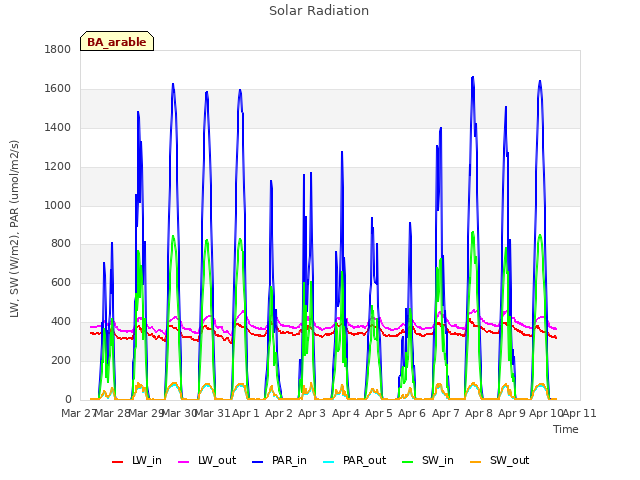Toggle the SW_out legend entry

click(x=500, y=460)
